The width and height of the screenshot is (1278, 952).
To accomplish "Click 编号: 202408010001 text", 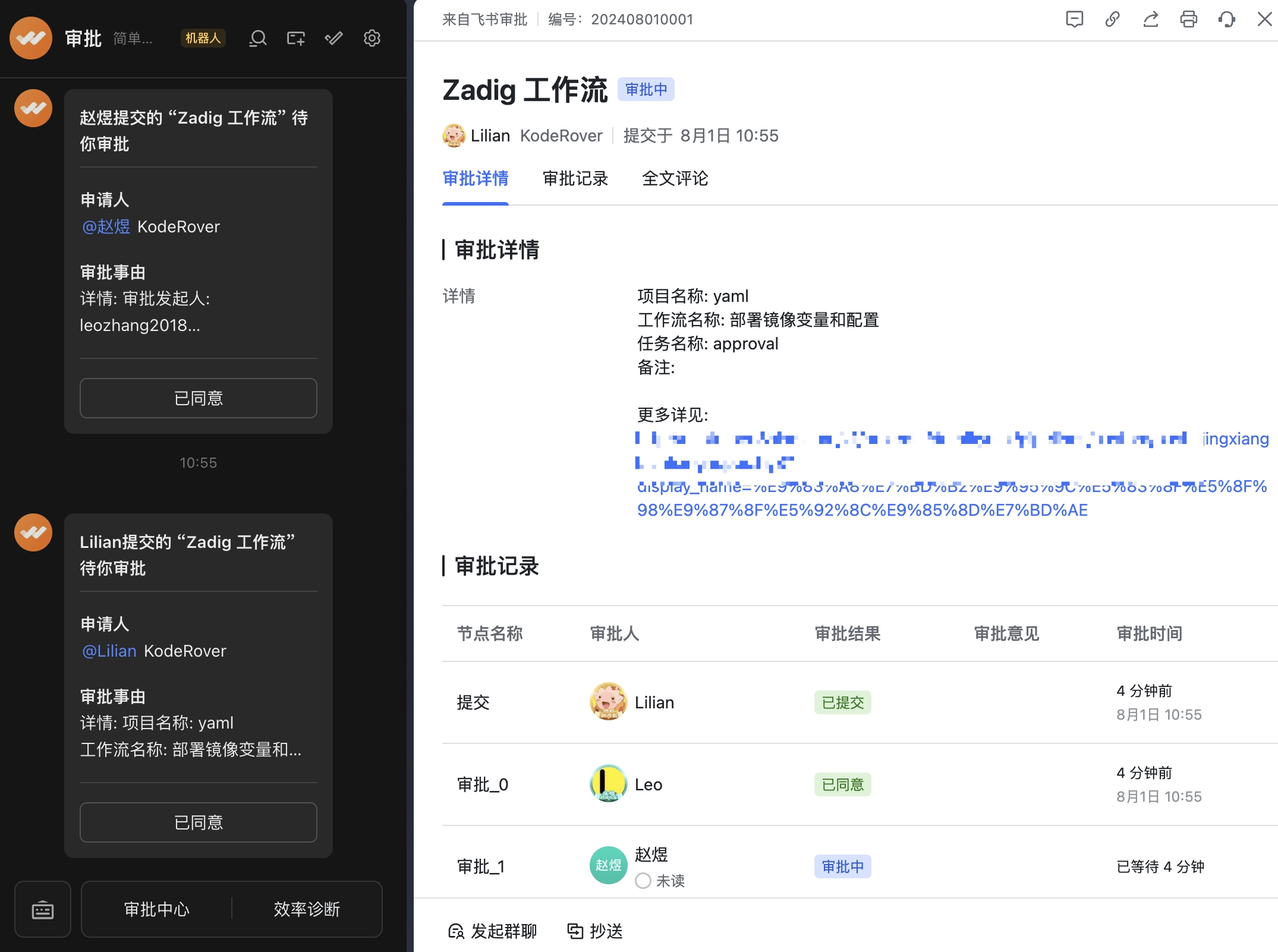I will [621, 20].
